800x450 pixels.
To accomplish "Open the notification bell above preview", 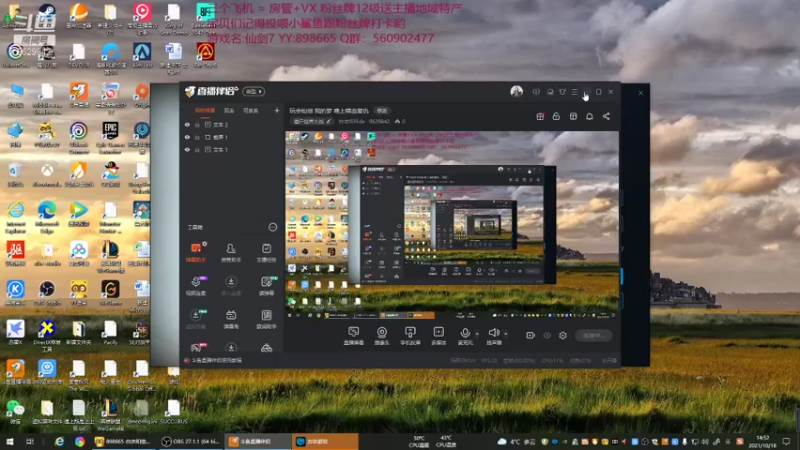I will pyautogui.click(x=589, y=116).
